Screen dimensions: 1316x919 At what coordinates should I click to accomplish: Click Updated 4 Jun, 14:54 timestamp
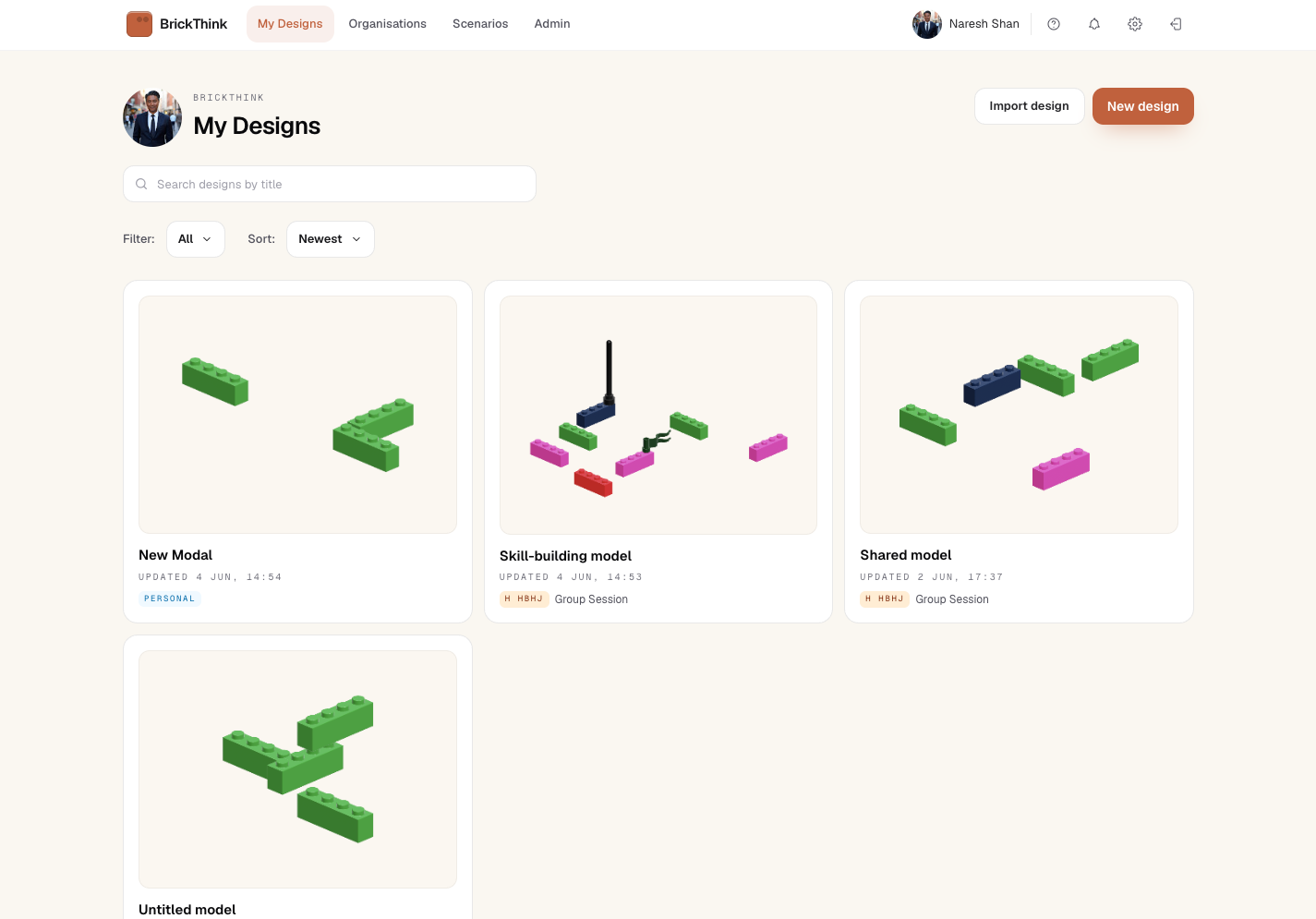[x=211, y=577]
